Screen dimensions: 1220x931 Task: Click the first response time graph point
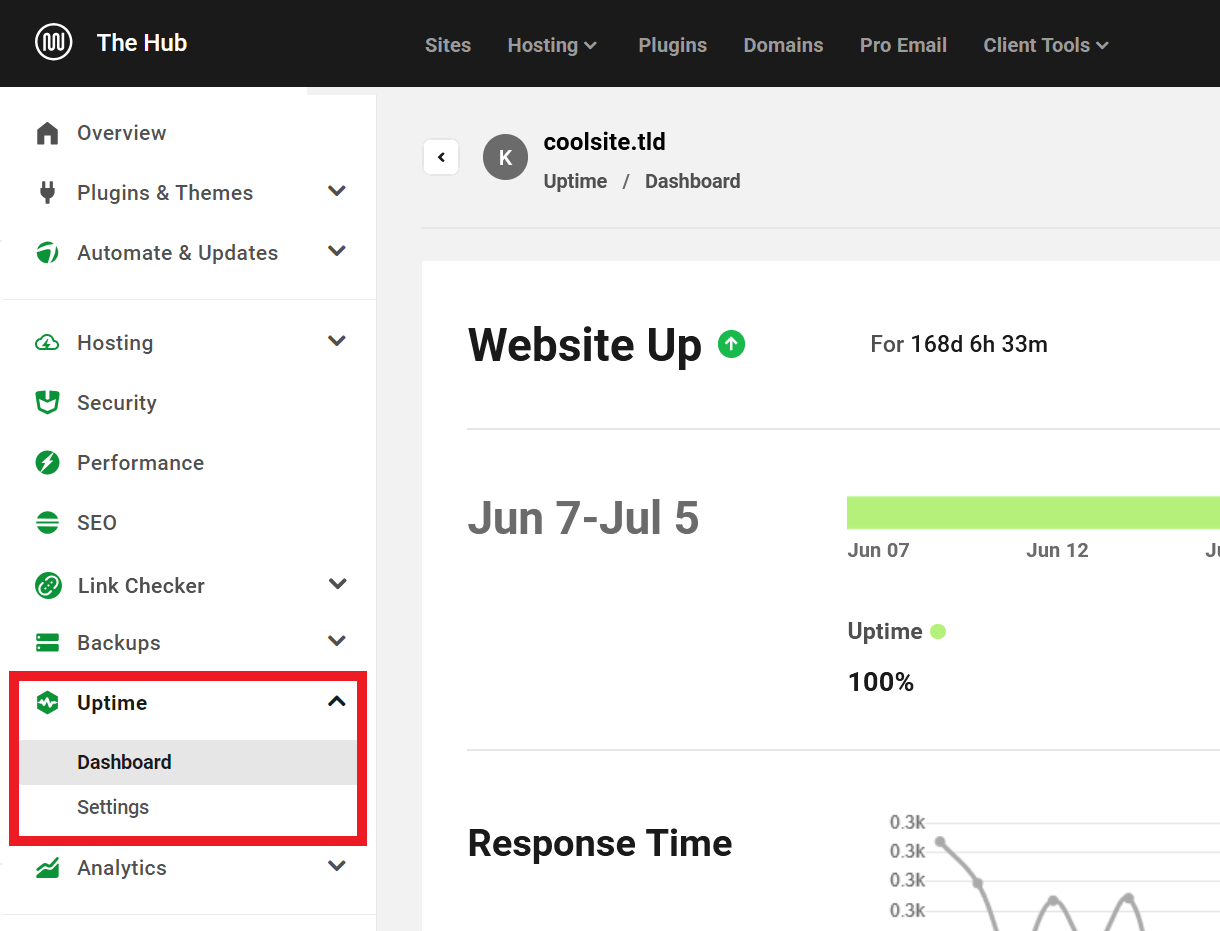point(940,842)
